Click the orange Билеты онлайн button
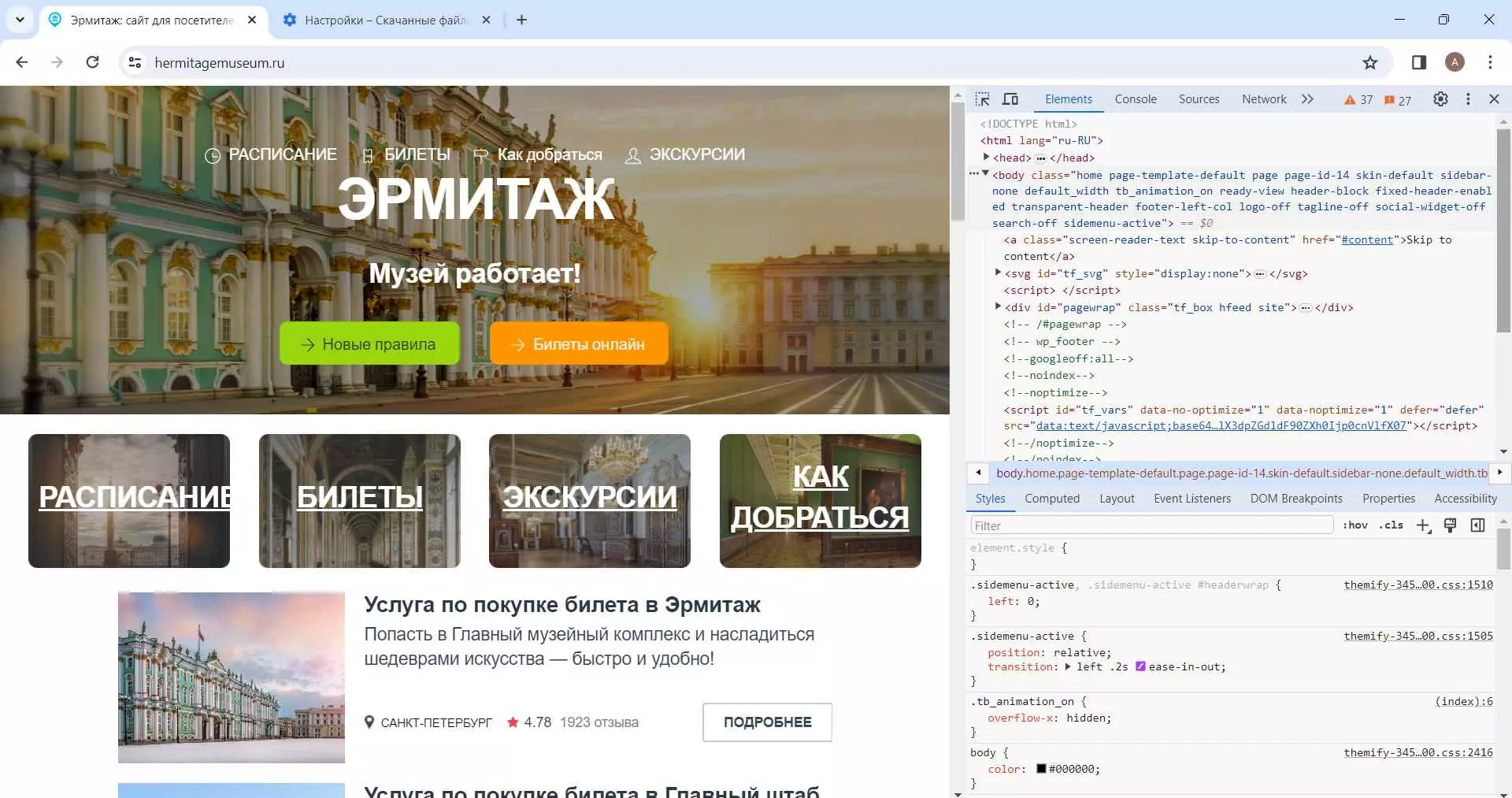 click(579, 344)
